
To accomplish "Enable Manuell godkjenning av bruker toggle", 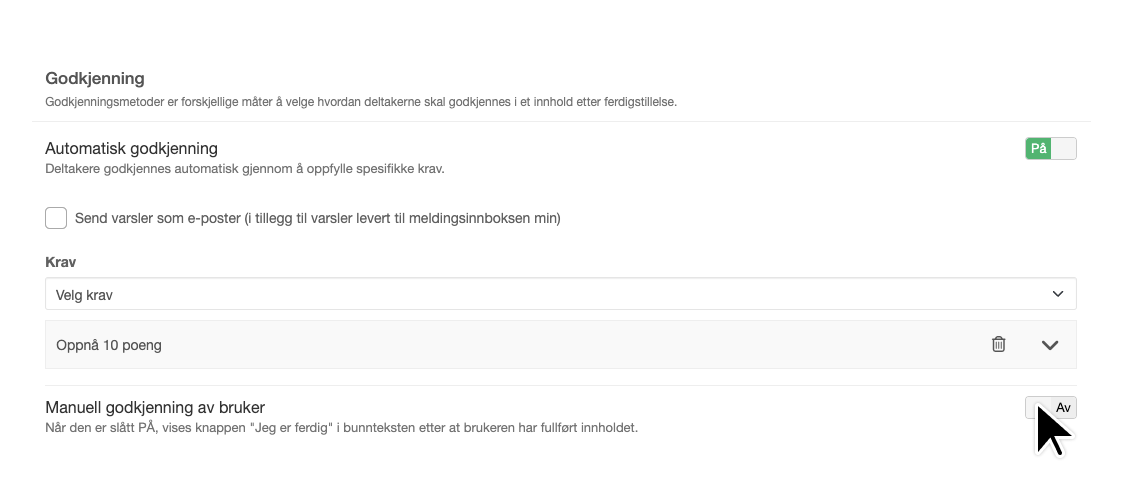I will pos(1051,408).
